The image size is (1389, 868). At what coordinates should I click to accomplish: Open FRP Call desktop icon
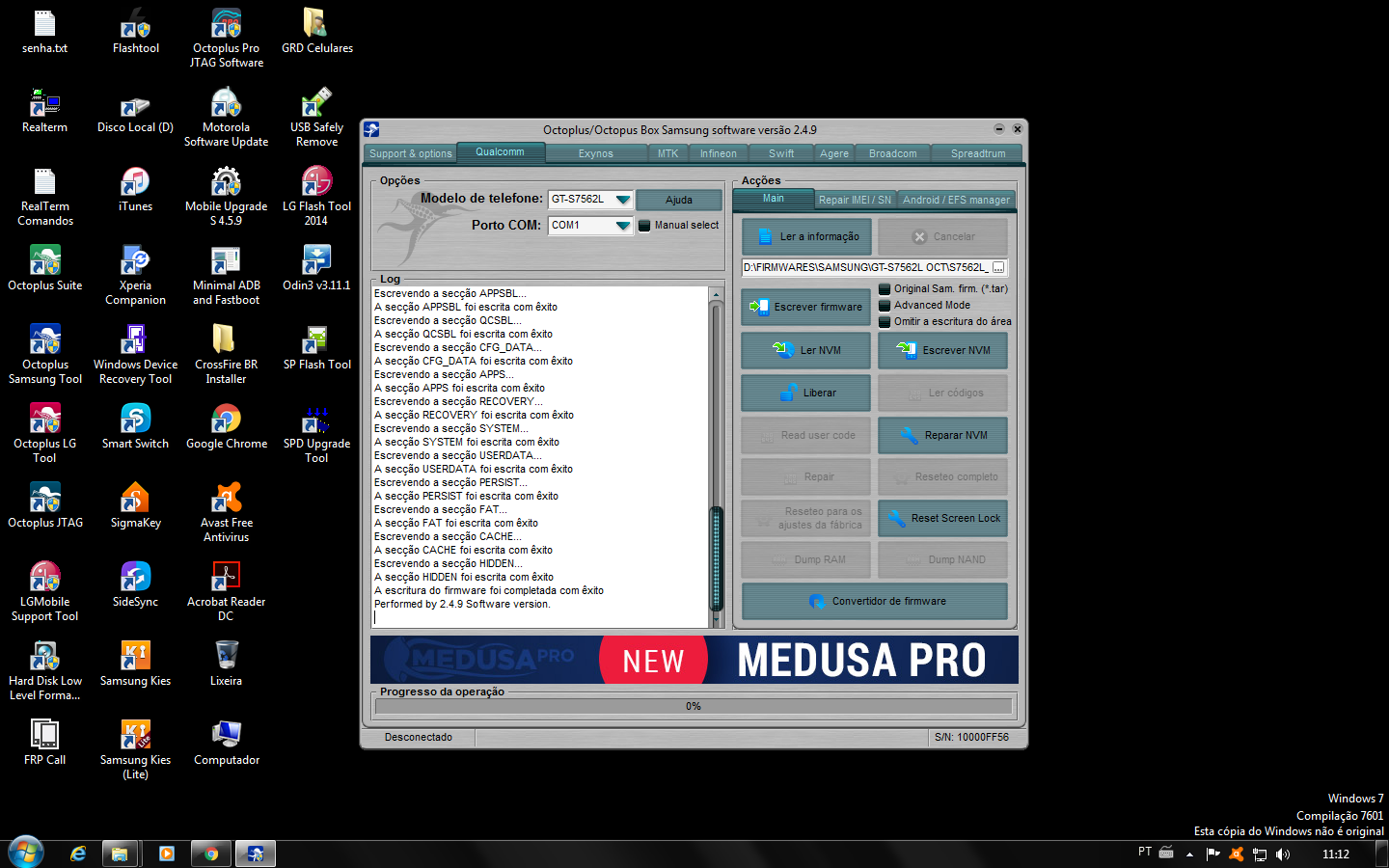[x=45, y=743]
